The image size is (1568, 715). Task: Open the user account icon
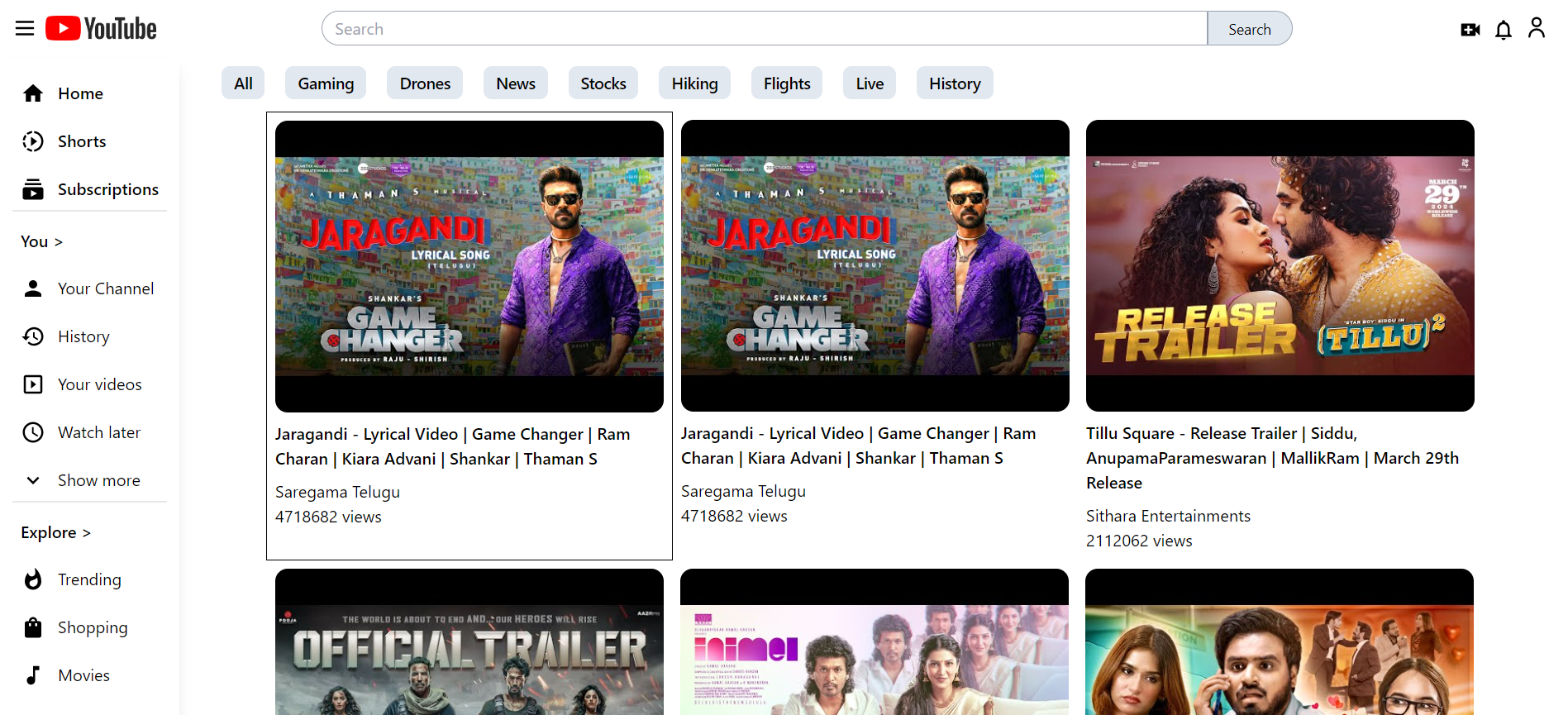point(1536,29)
